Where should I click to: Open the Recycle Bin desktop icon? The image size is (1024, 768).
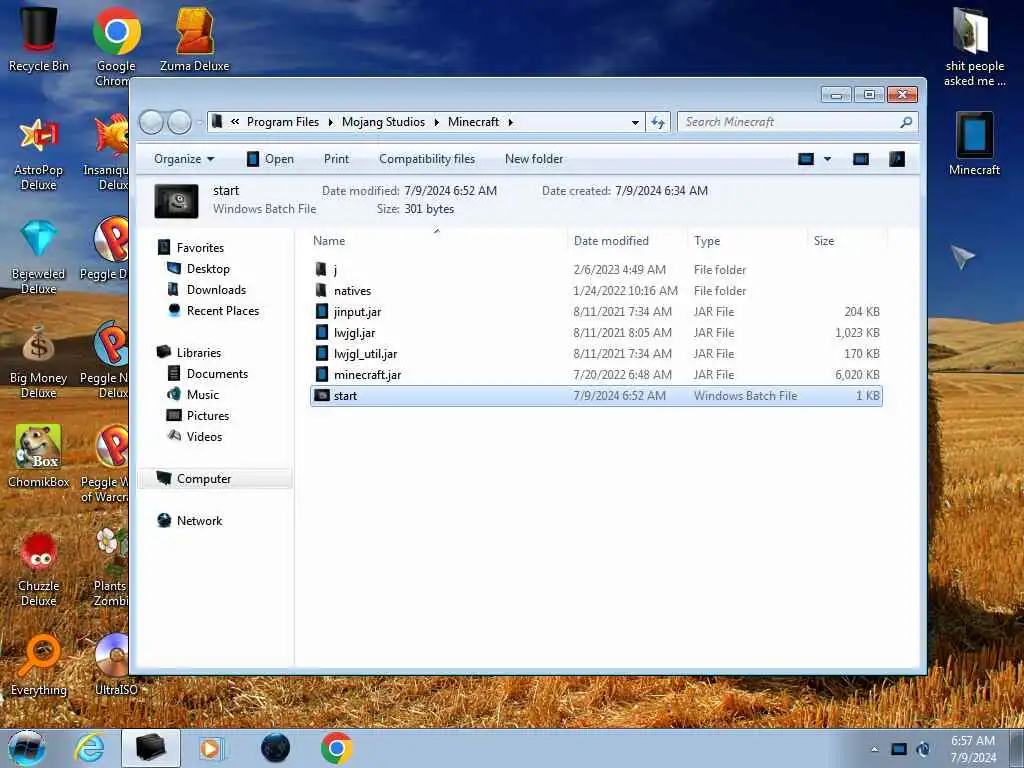pyautogui.click(x=39, y=38)
